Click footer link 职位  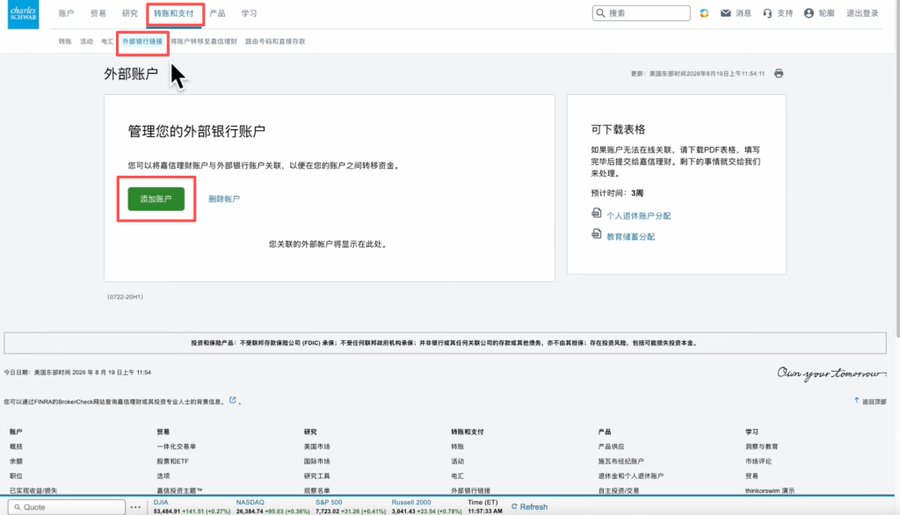click(16, 476)
